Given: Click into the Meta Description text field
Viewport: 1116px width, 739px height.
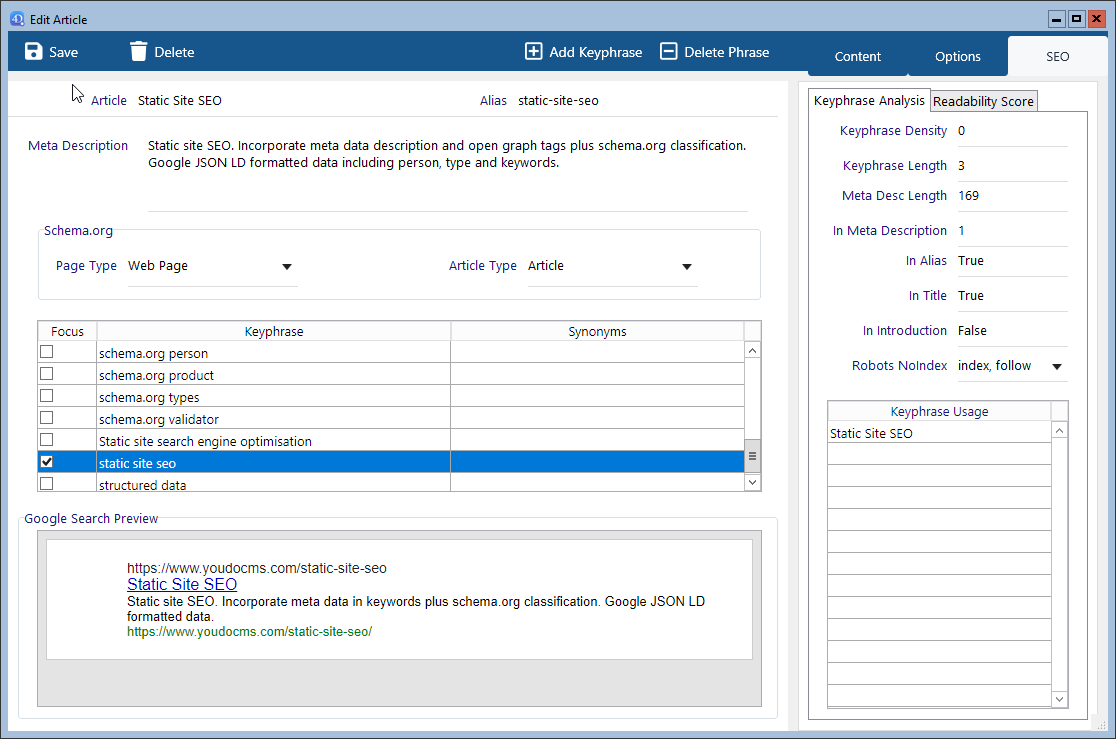Looking at the screenshot, I should [447, 170].
